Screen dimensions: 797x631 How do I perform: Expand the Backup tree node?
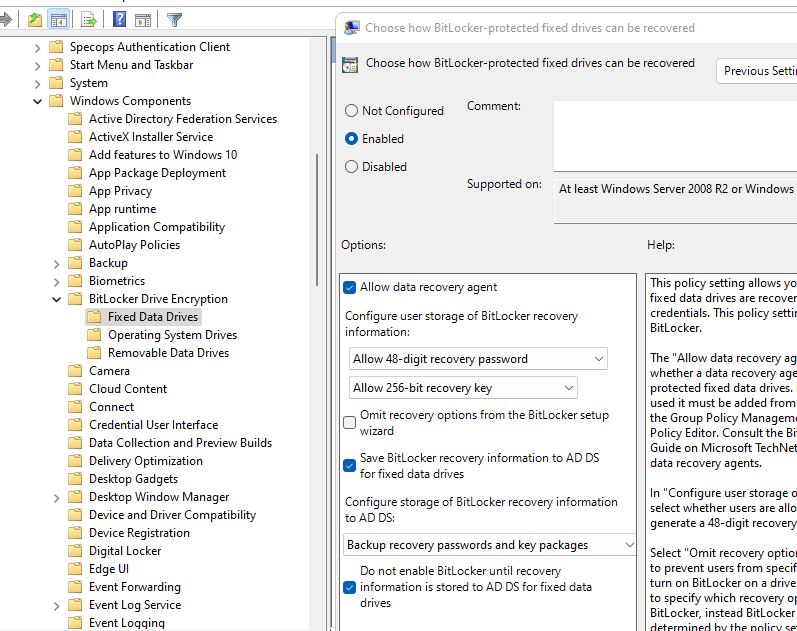click(x=56, y=264)
